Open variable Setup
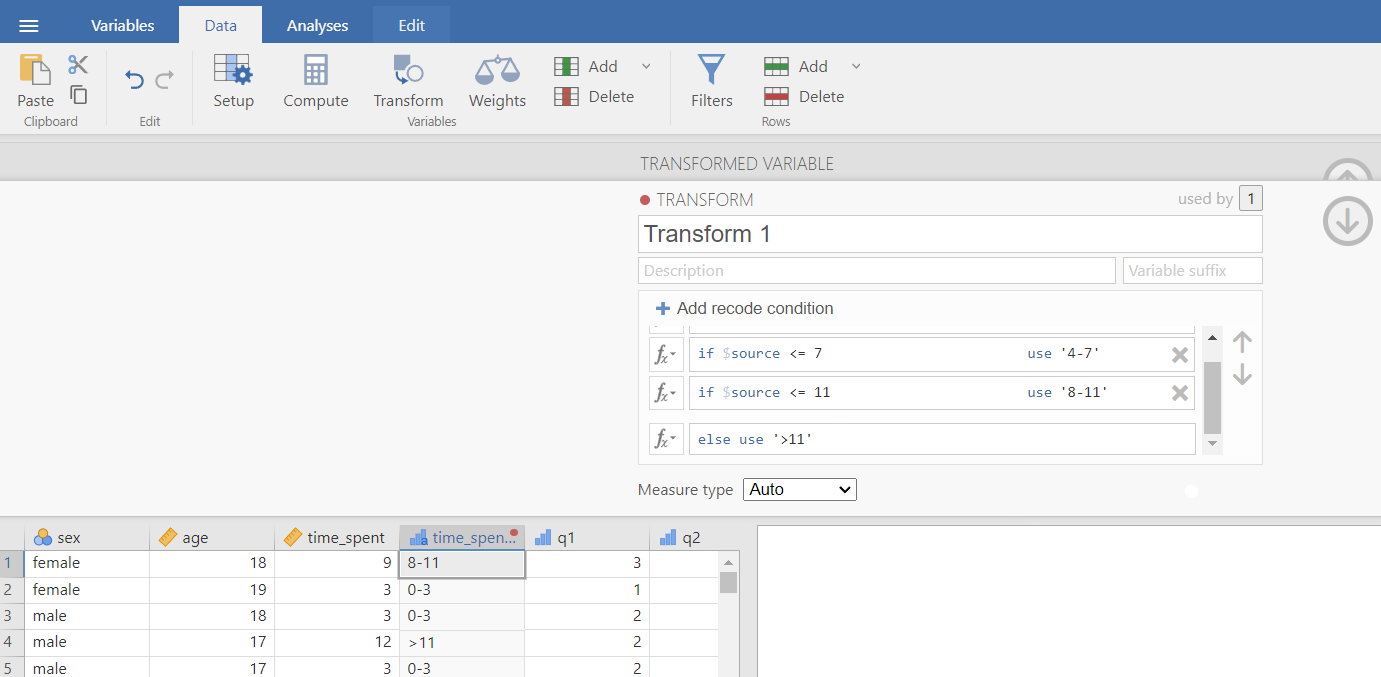The image size is (1381, 677). (x=233, y=80)
